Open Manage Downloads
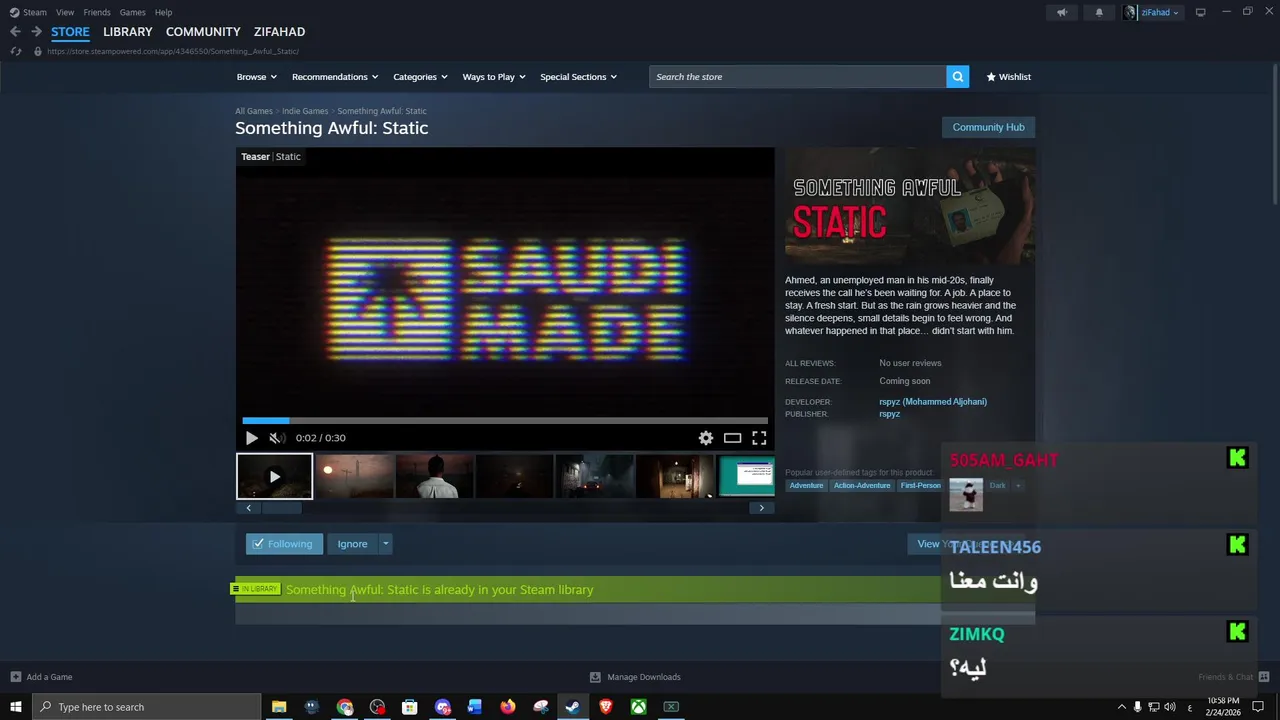This screenshot has height=720, width=1280. [635, 677]
